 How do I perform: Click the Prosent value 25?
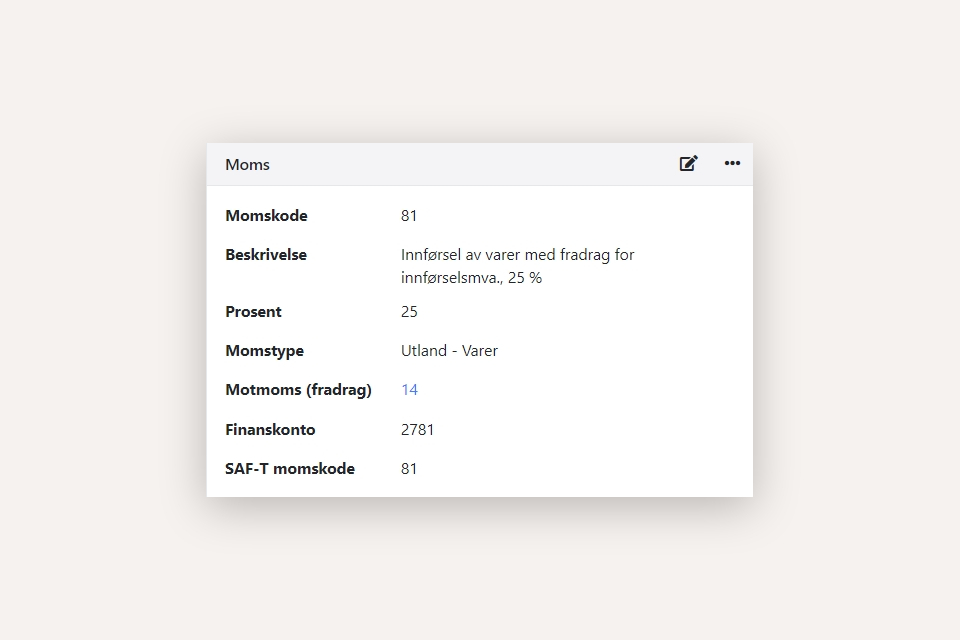click(x=409, y=312)
